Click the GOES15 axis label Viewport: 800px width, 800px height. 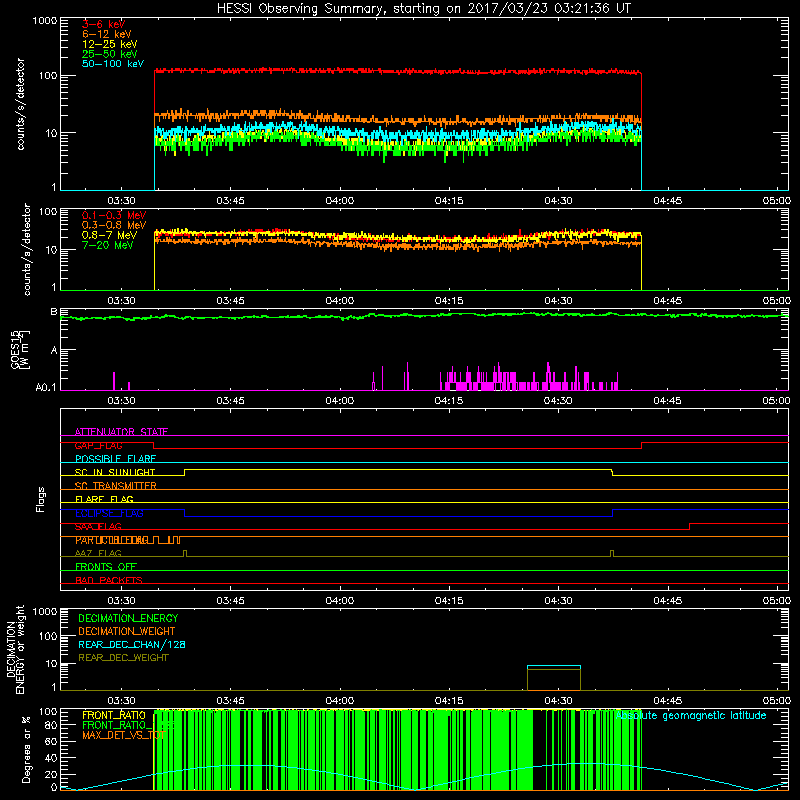click(x=19, y=349)
